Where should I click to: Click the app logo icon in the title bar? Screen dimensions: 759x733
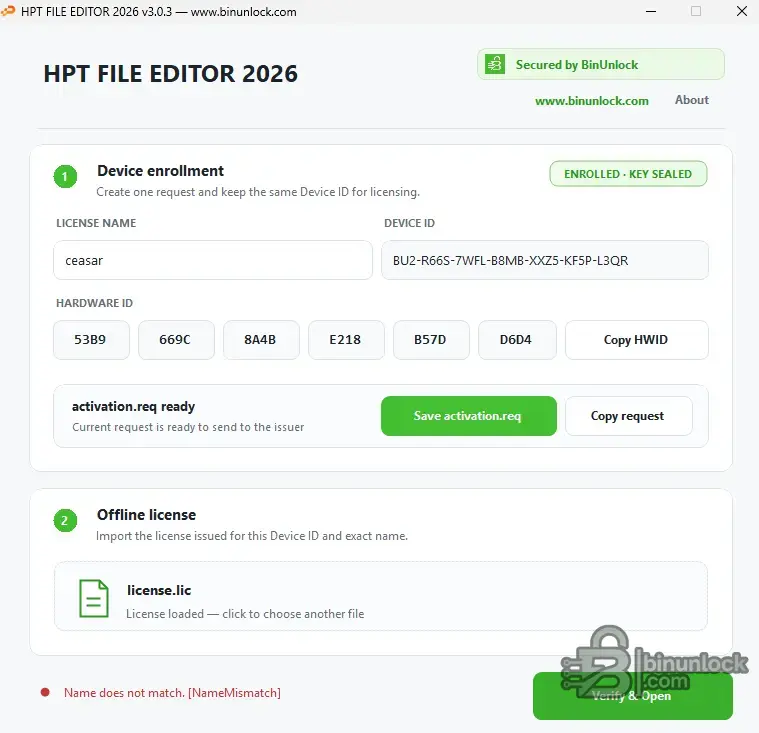(8, 11)
